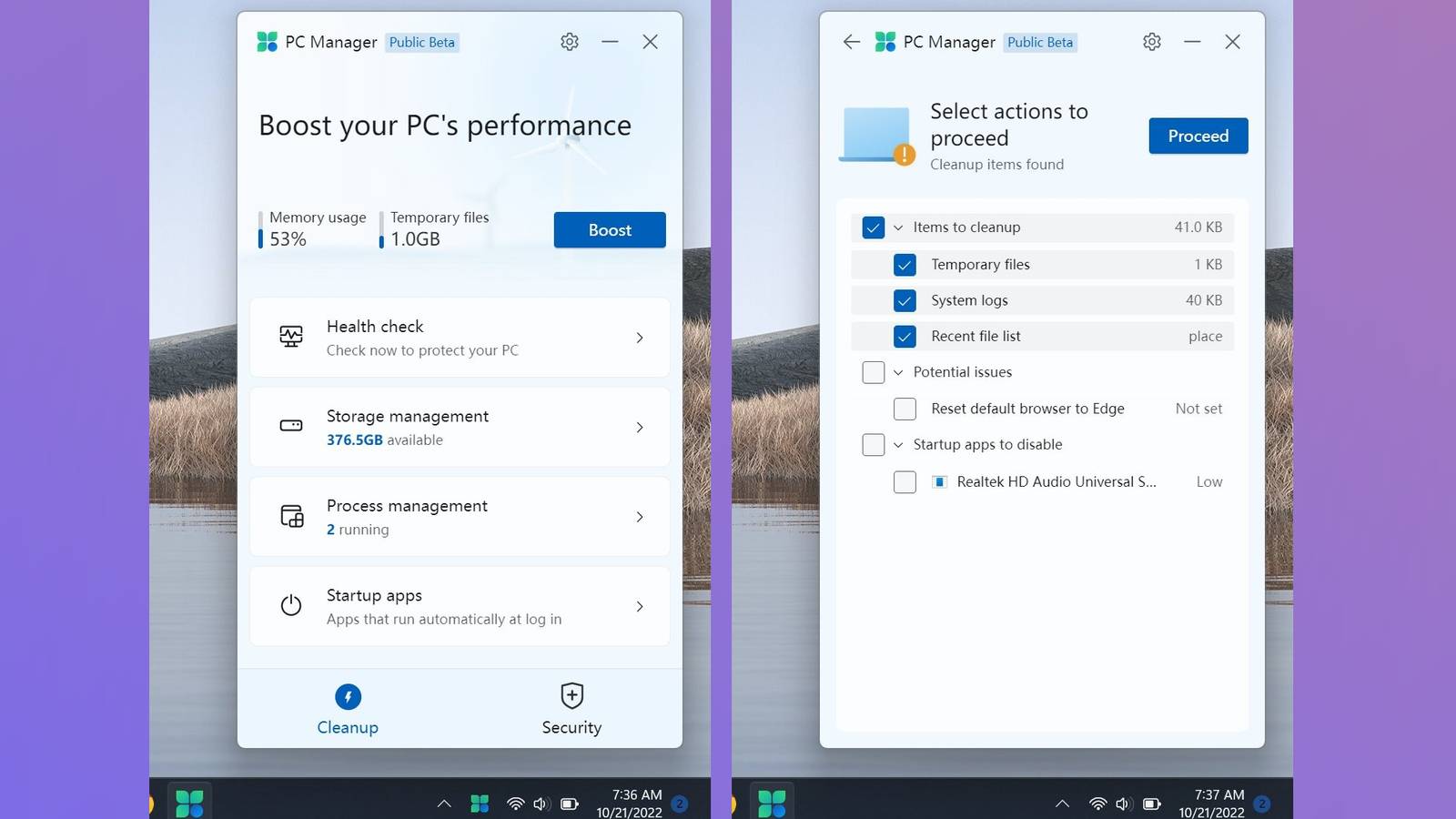Open settings gear in left PC Manager window
Image resolution: width=1456 pixels, height=819 pixels.
pos(570,42)
